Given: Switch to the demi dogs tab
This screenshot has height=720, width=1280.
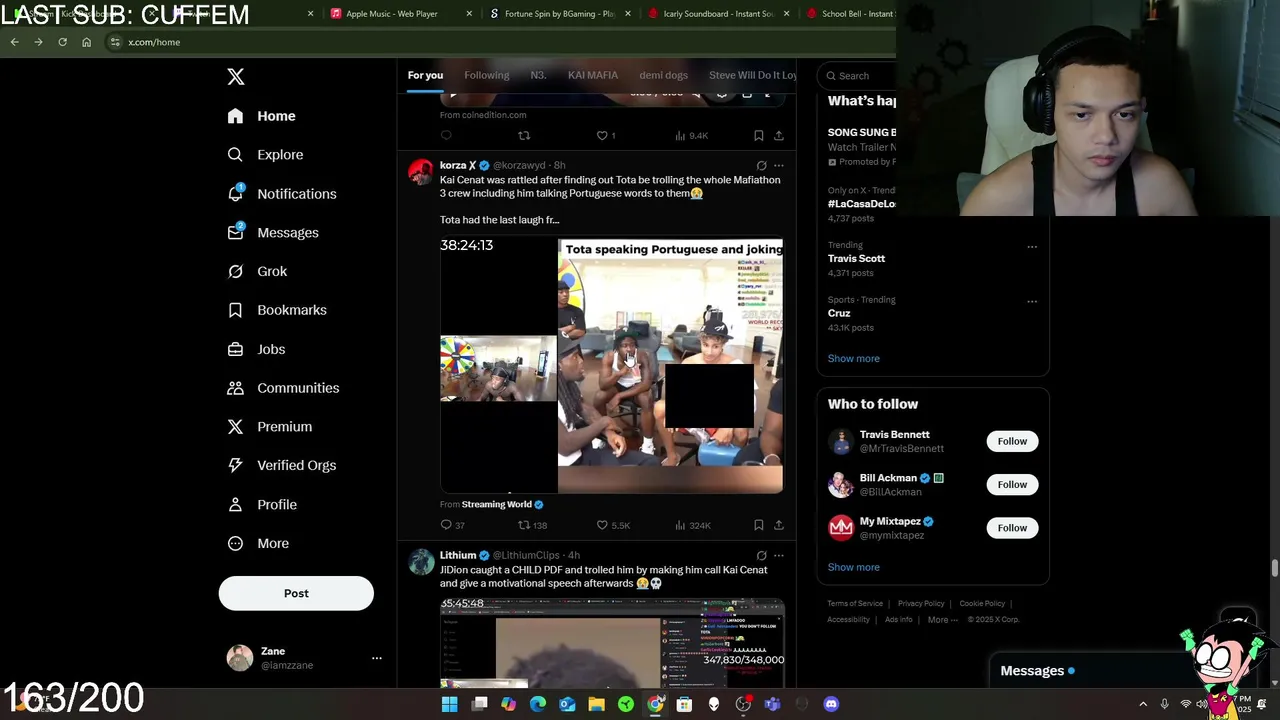Looking at the screenshot, I should 663,75.
